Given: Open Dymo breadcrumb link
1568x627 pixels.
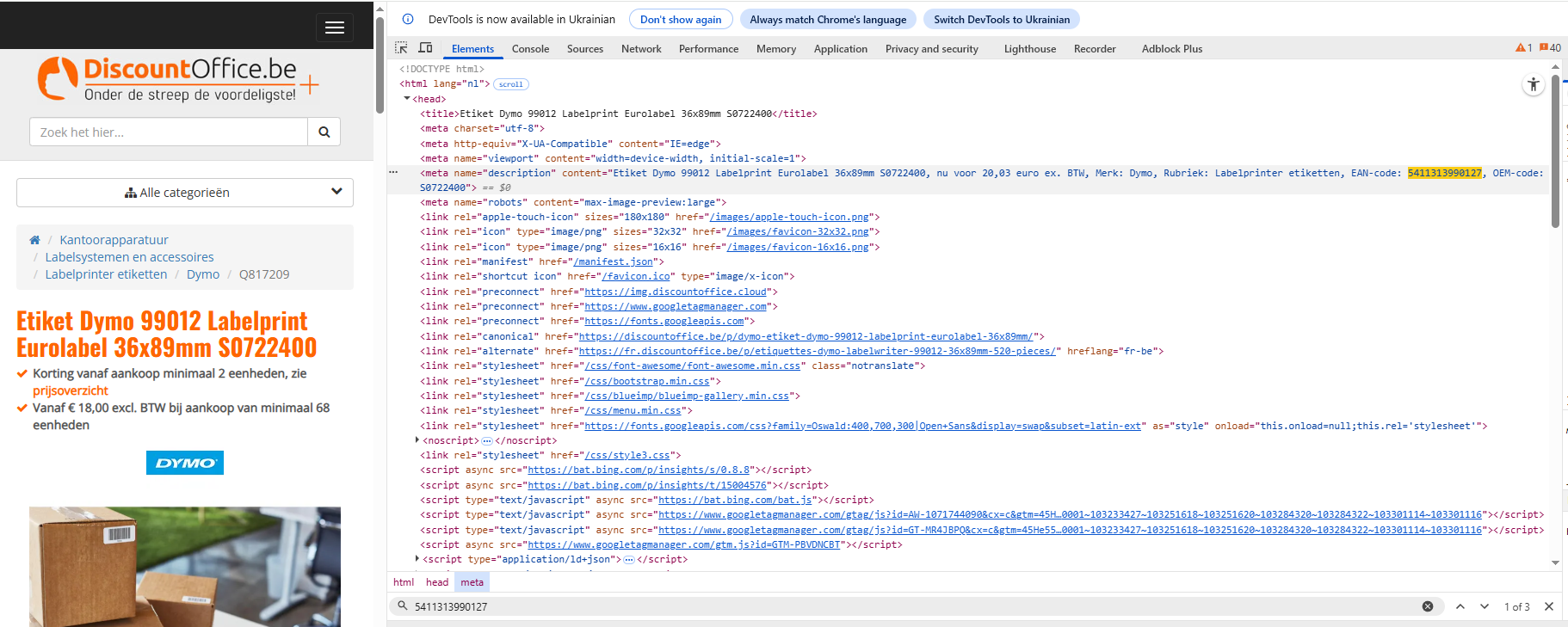Looking at the screenshot, I should [203, 274].
